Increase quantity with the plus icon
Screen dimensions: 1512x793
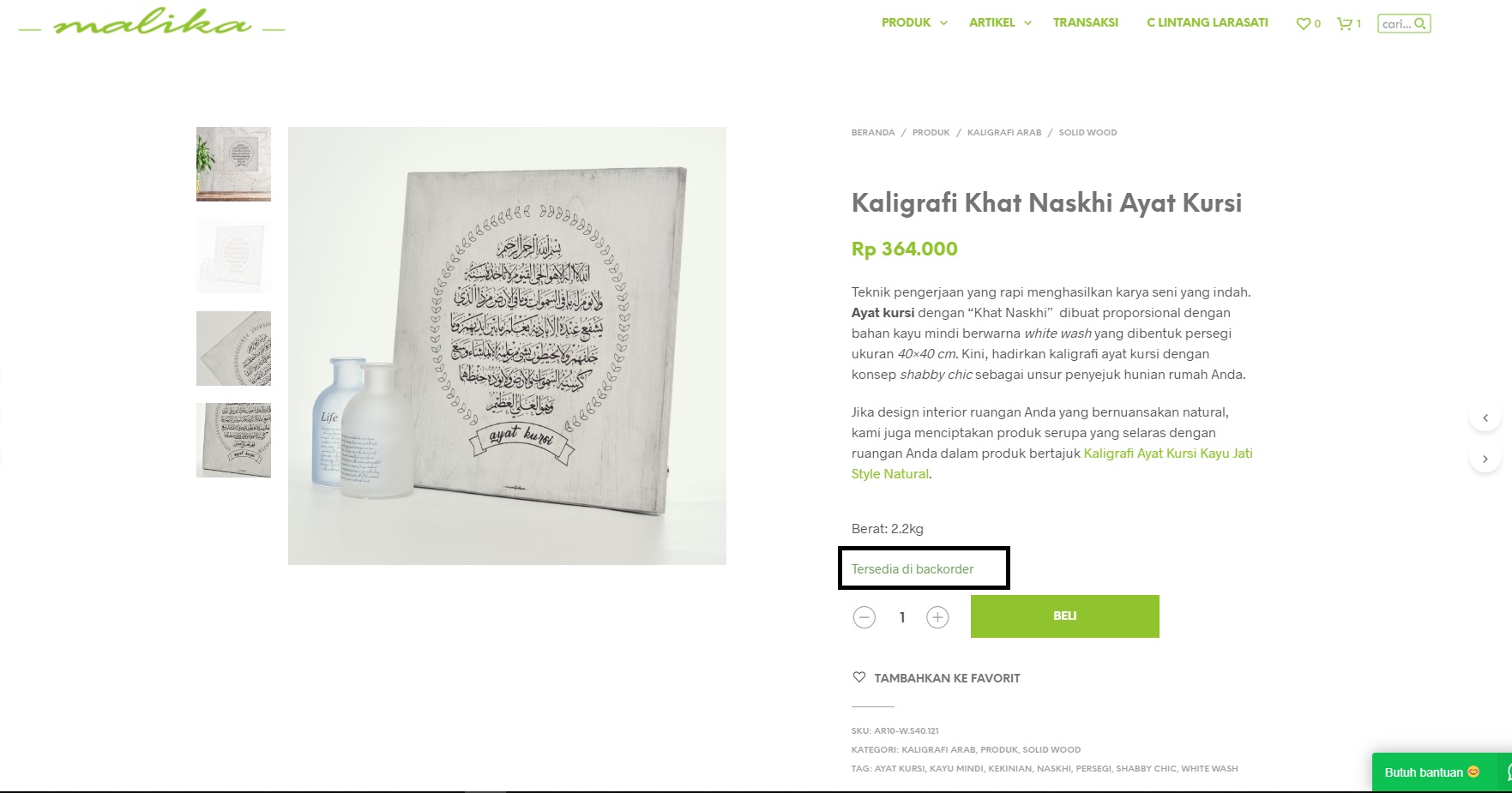[937, 617]
